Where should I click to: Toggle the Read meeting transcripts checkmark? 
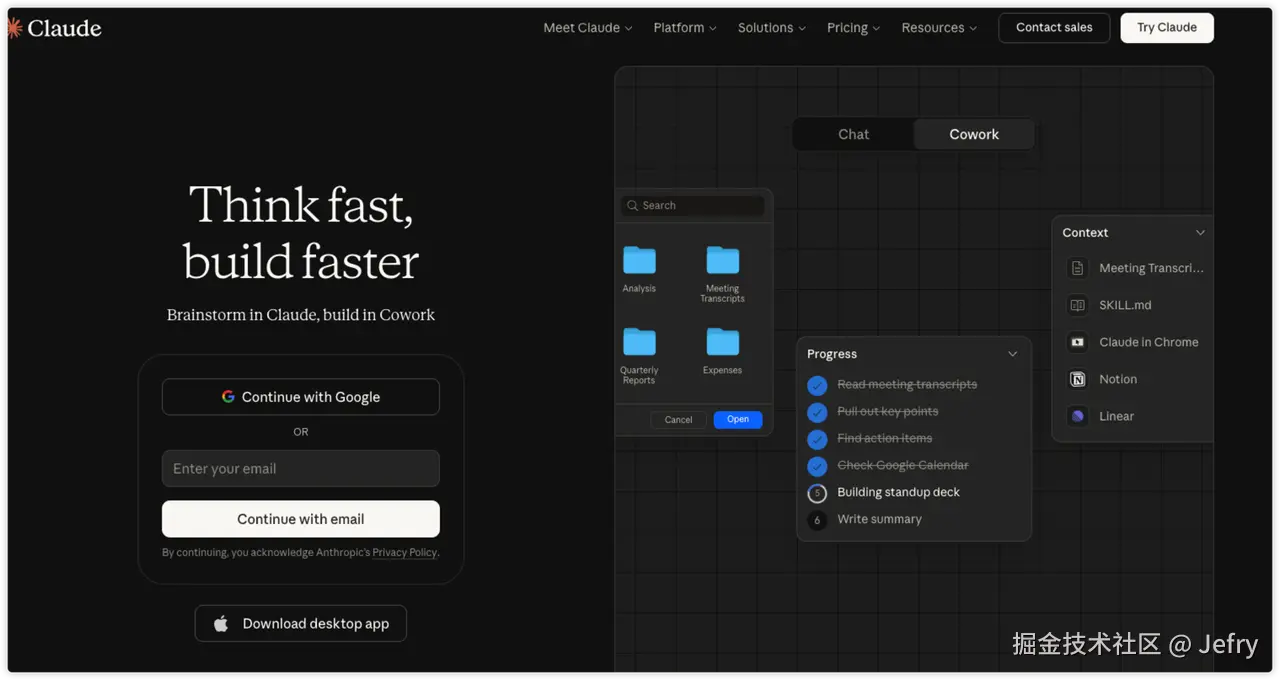pyautogui.click(x=817, y=385)
